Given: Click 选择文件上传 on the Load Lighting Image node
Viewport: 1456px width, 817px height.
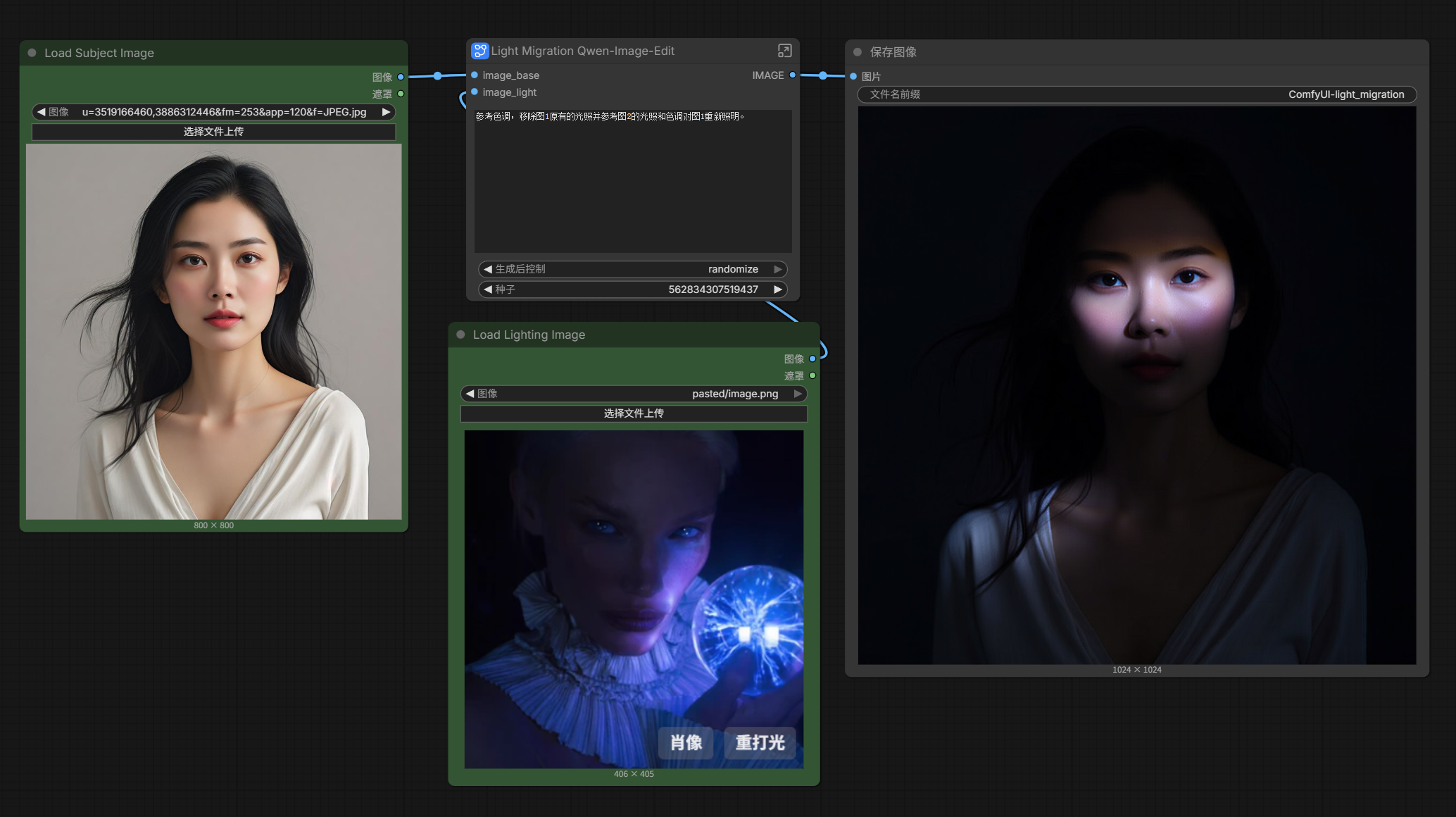Looking at the screenshot, I should 633,413.
